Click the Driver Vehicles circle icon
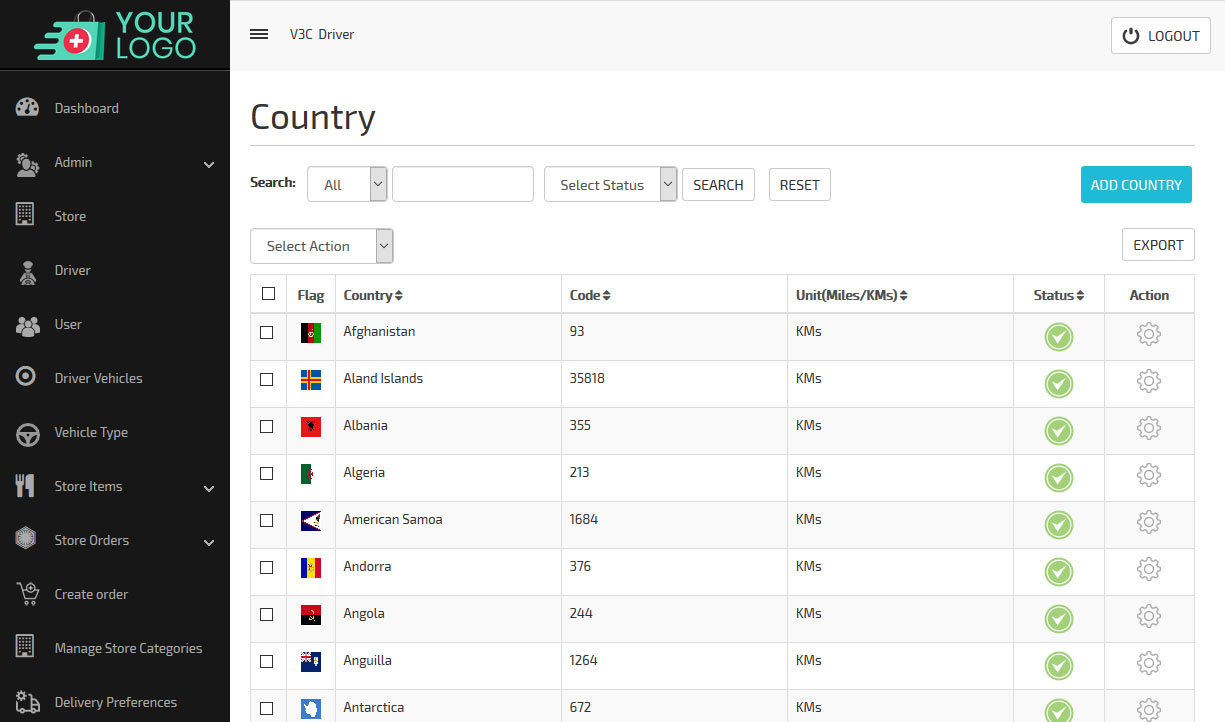The image size is (1225, 722). pyautogui.click(x=26, y=378)
